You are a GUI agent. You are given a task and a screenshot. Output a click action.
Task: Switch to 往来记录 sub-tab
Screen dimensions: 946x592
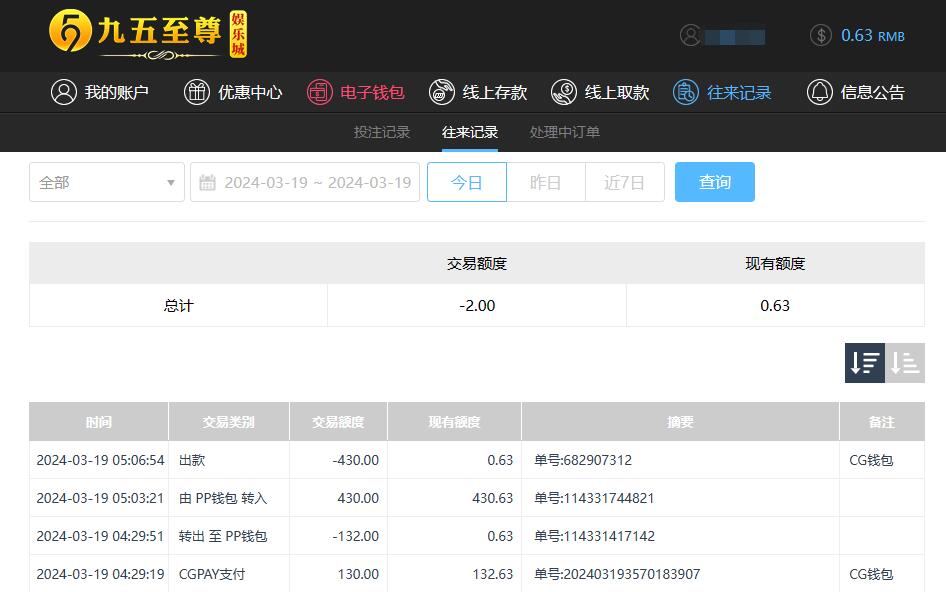click(470, 132)
